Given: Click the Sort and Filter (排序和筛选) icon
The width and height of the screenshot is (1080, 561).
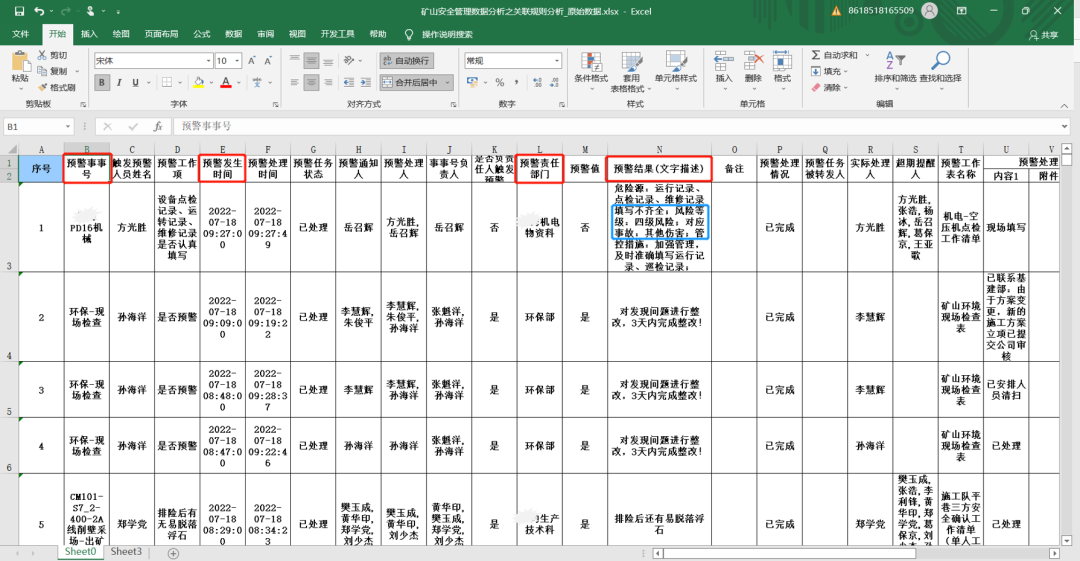Looking at the screenshot, I should pos(895,61).
